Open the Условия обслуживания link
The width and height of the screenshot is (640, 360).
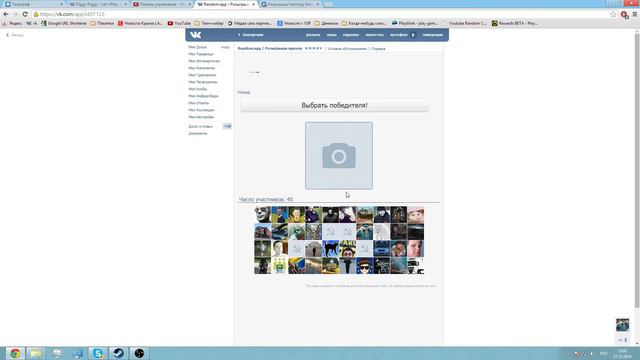pyautogui.click(x=347, y=49)
